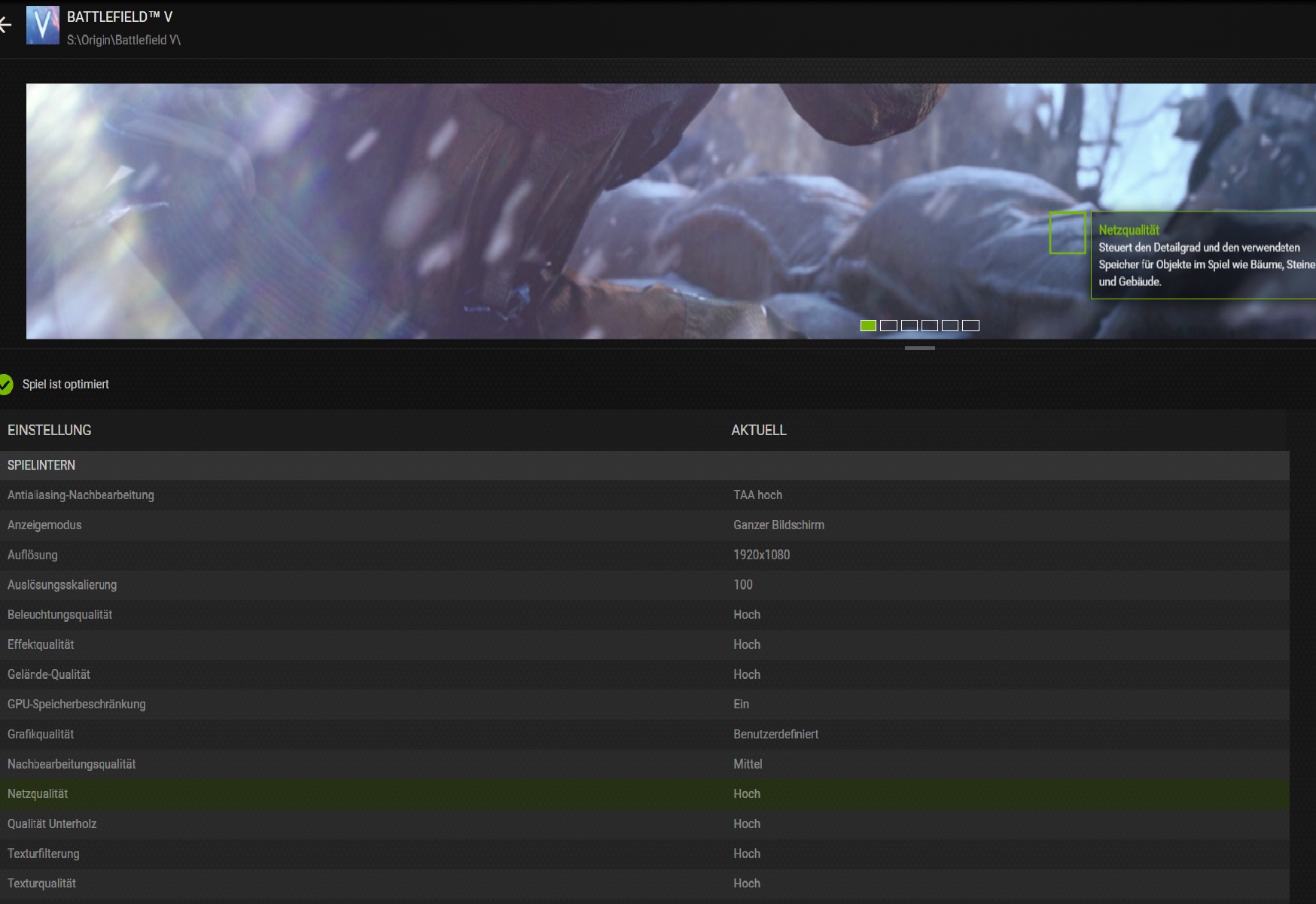Select the Nachbearbeitungsqualität setting row
1316x904 pixels.
click(644, 764)
